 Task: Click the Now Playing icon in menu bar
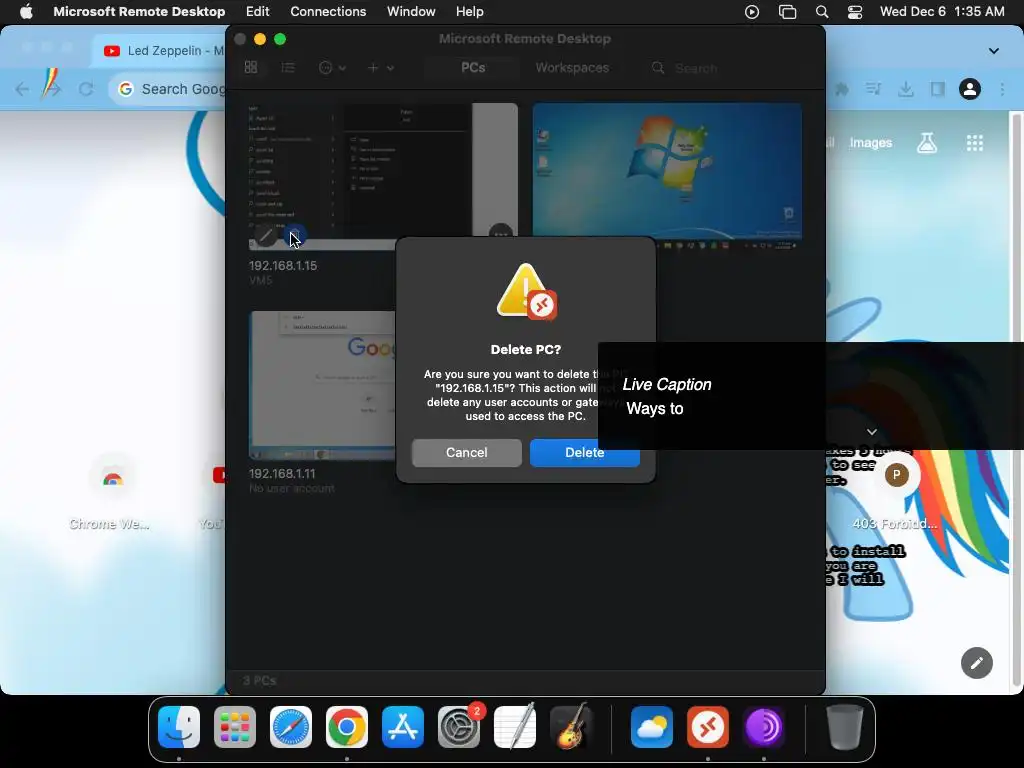point(752,12)
